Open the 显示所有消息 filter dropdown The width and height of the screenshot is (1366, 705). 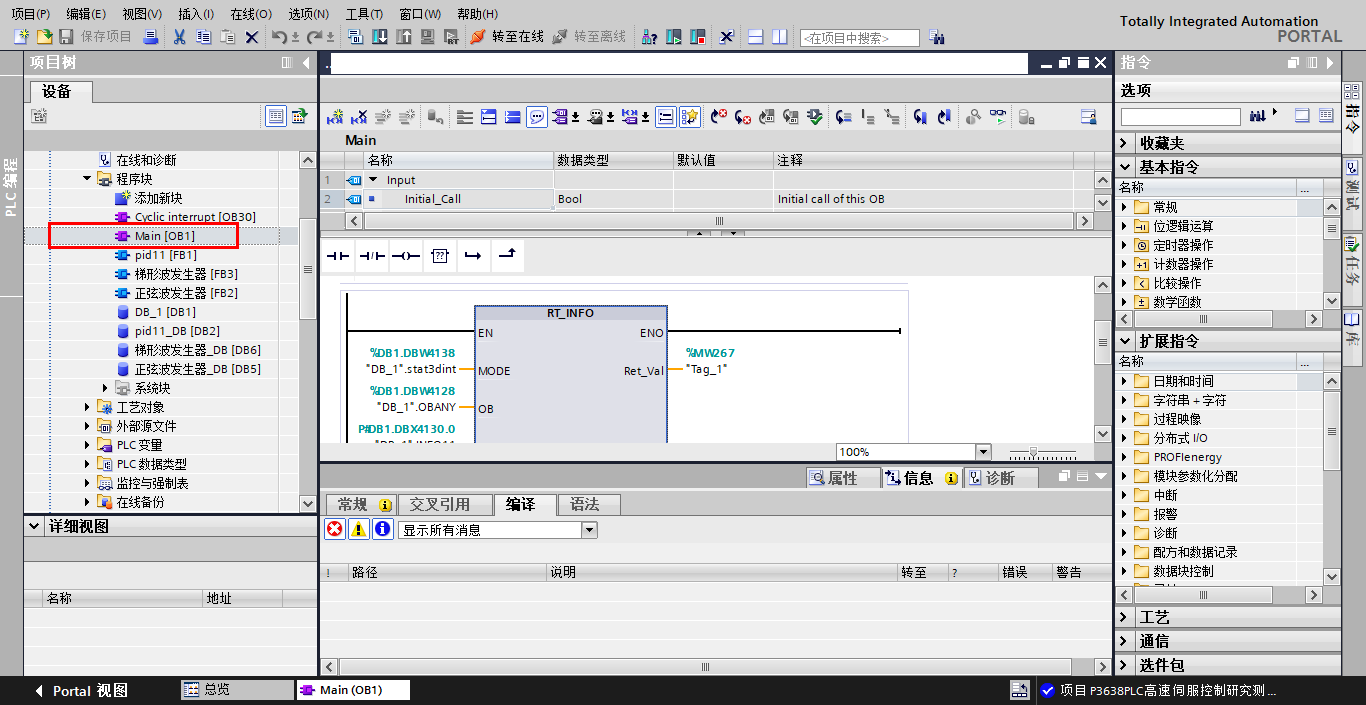589,530
